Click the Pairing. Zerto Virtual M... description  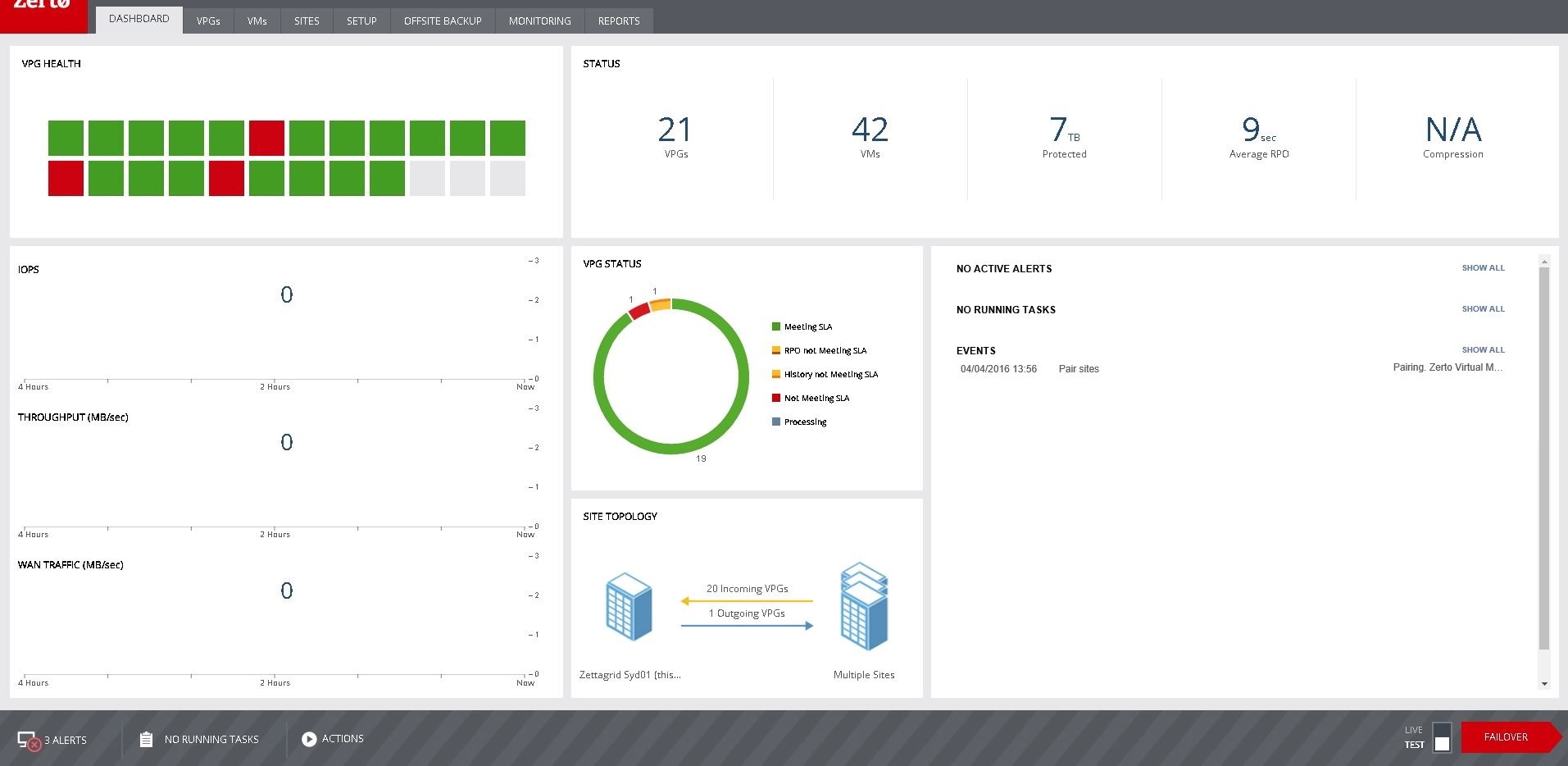pyautogui.click(x=1448, y=367)
